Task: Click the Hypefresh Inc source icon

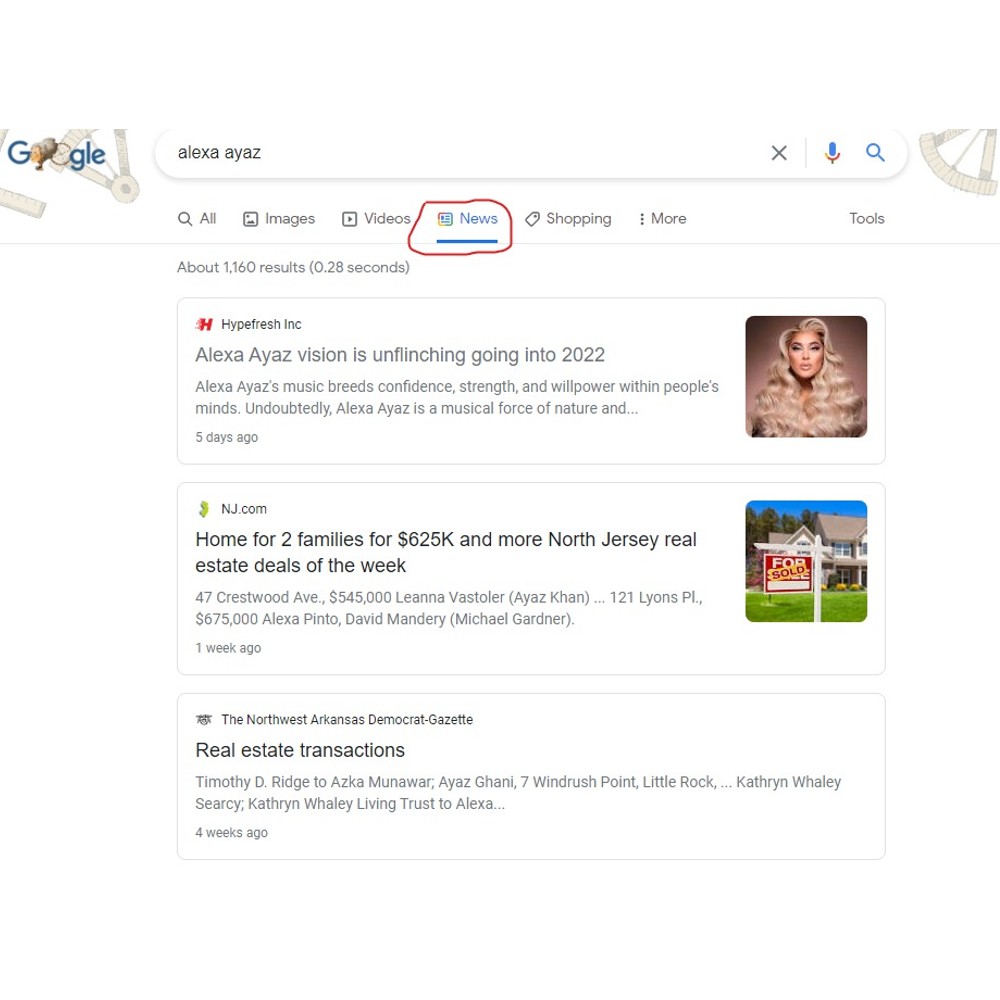Action: [x=204, y=325]
